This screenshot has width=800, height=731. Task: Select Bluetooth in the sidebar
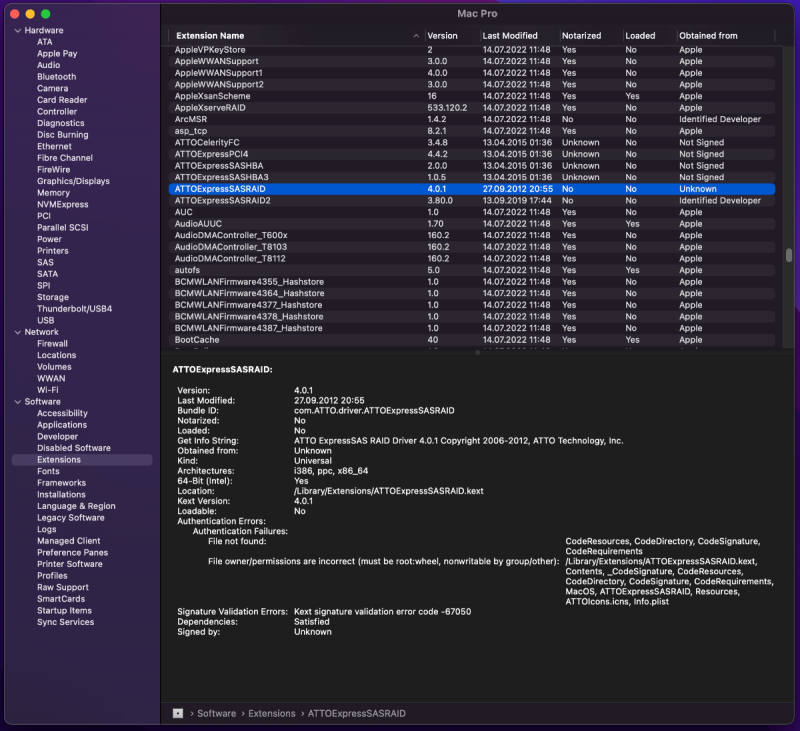(x=56, y=77)
